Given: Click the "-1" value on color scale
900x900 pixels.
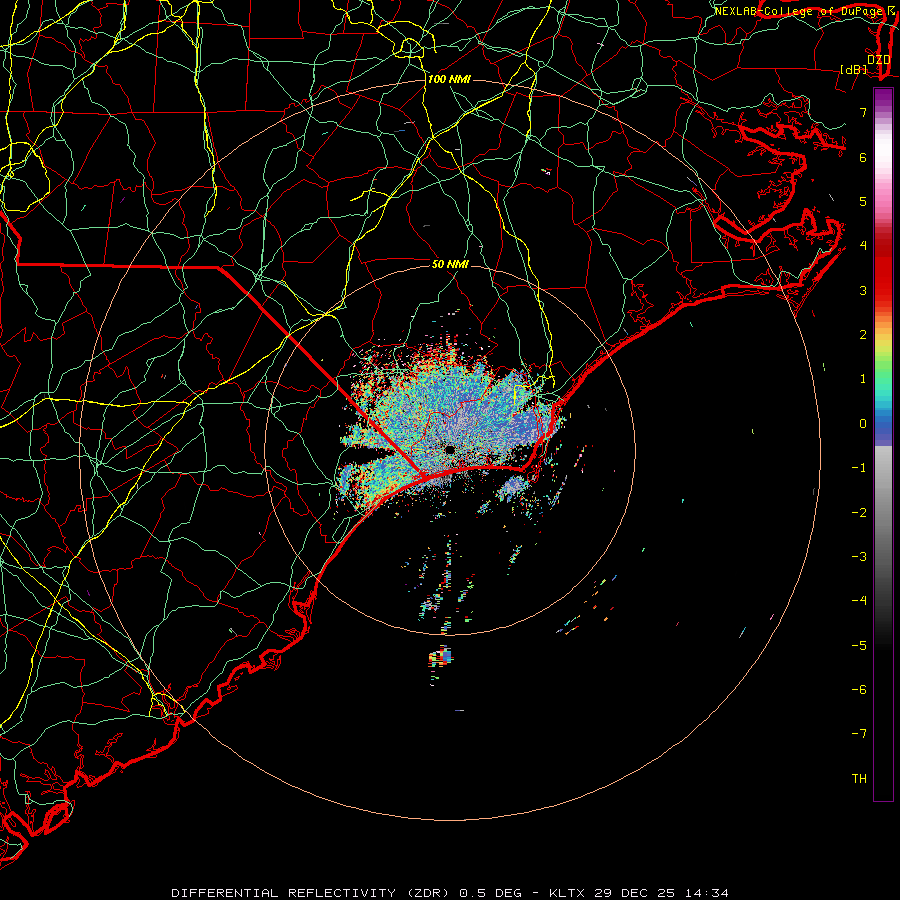Looking at the screenshot, I should click(859, 468).
